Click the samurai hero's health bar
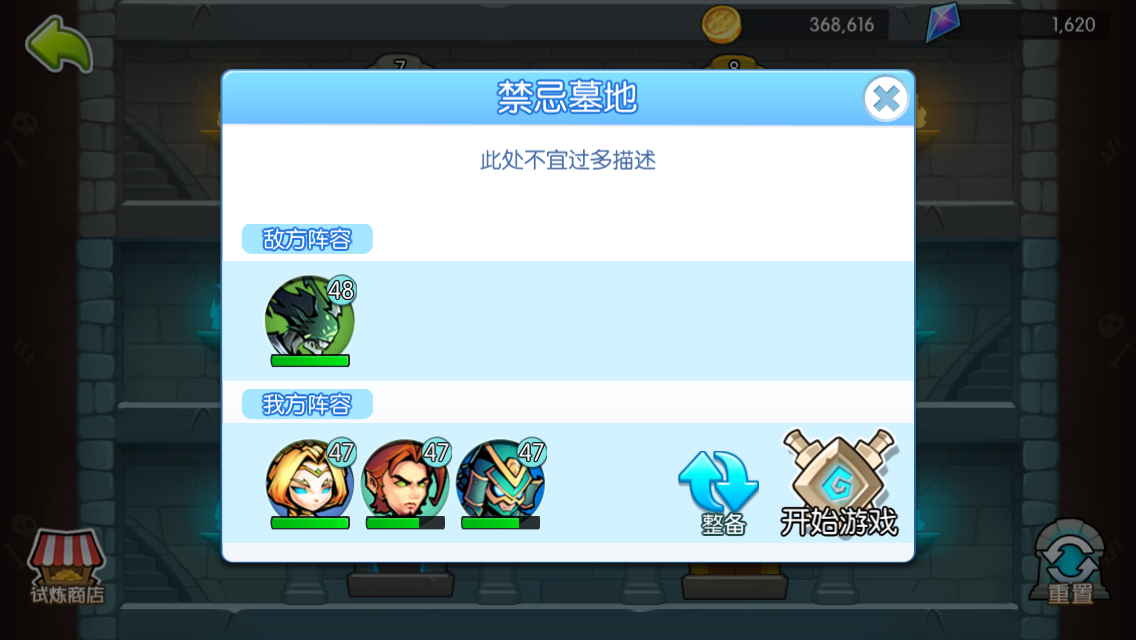This screenshot has width=1136, height=640. [501, 523]
